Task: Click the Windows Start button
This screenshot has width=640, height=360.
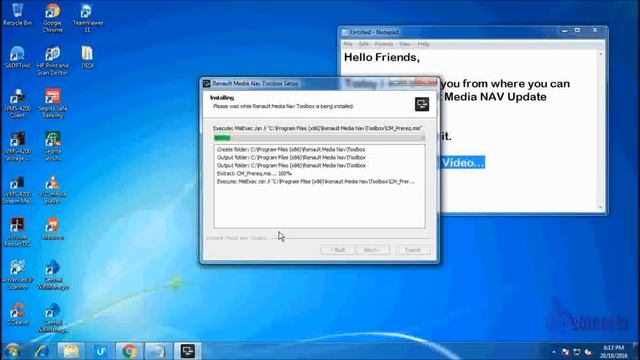Action: tap(12, 351)
